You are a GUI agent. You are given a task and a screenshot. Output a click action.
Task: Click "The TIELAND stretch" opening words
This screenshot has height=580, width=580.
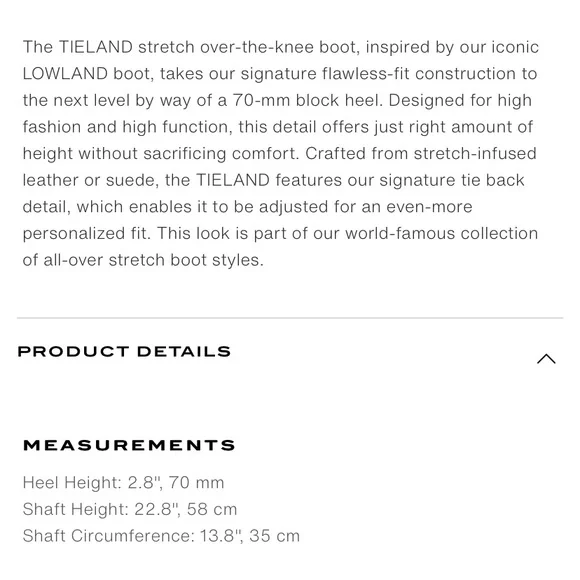pyautogui.click(x=109, y=47)
